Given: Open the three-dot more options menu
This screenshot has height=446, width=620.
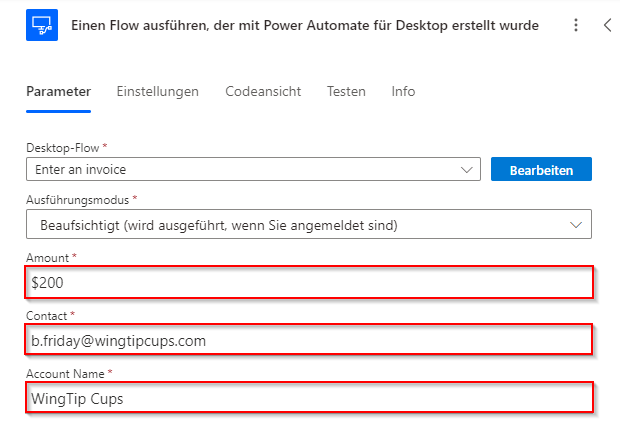Looking at the screenshot, I should pos(576,25).
